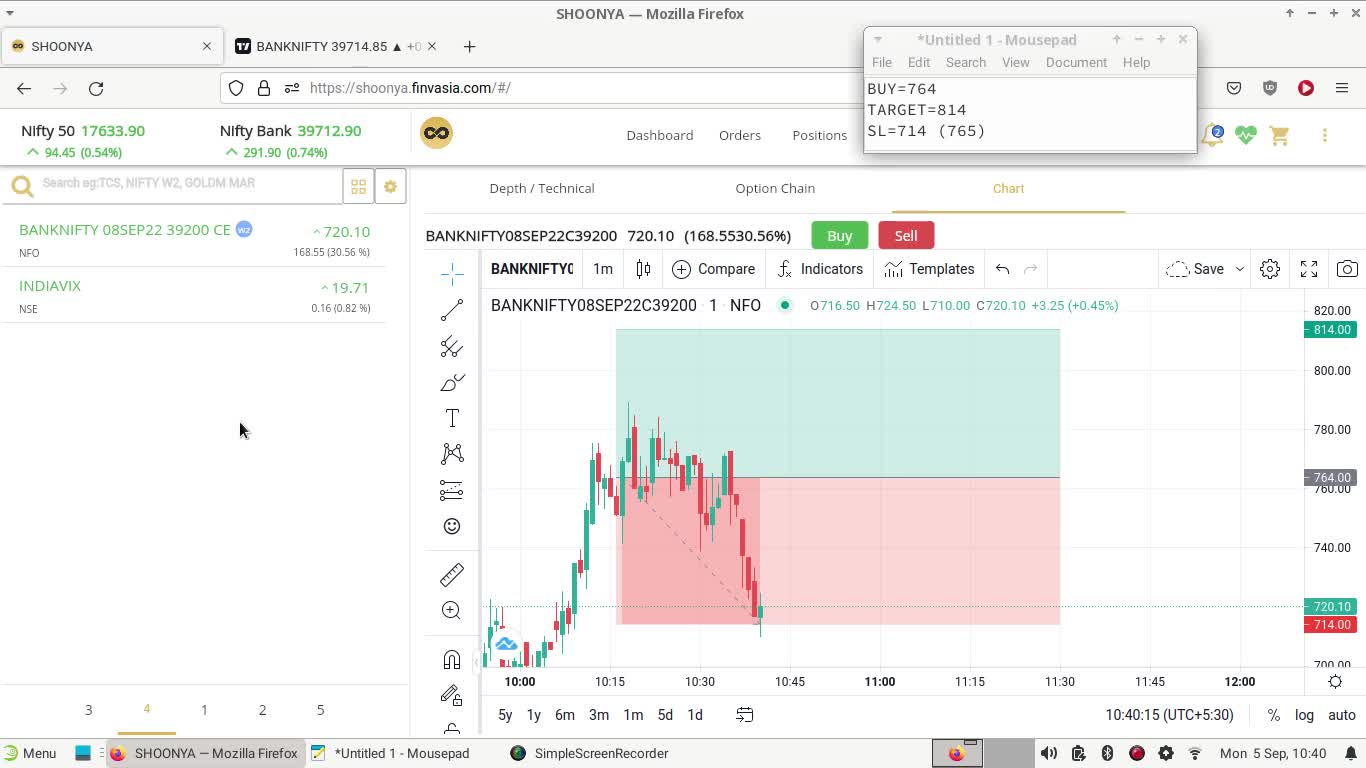Open the chart symbol search BANKNIFTY
This screenshot has height=768, width=1366.
tap(532, 269)
